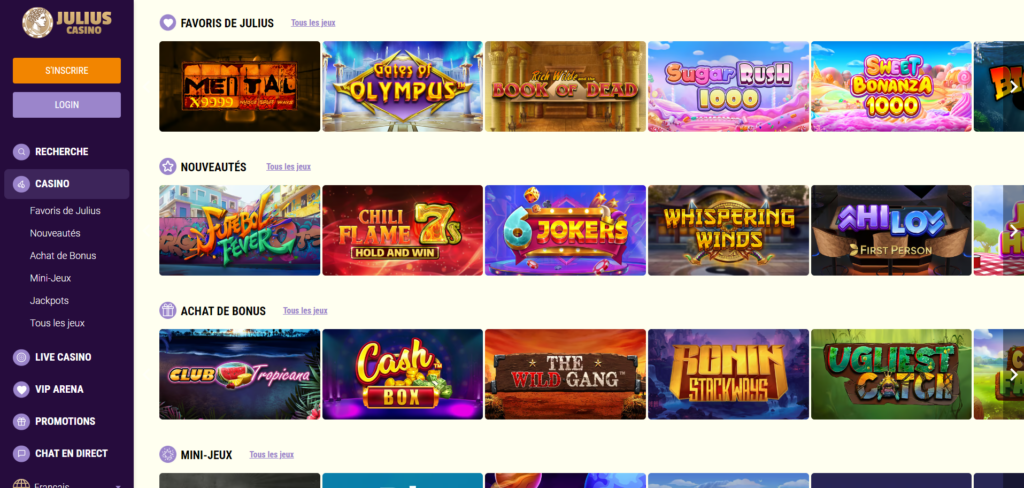
Task: Click the Nouveautés star icon
Action: (168, 167)
